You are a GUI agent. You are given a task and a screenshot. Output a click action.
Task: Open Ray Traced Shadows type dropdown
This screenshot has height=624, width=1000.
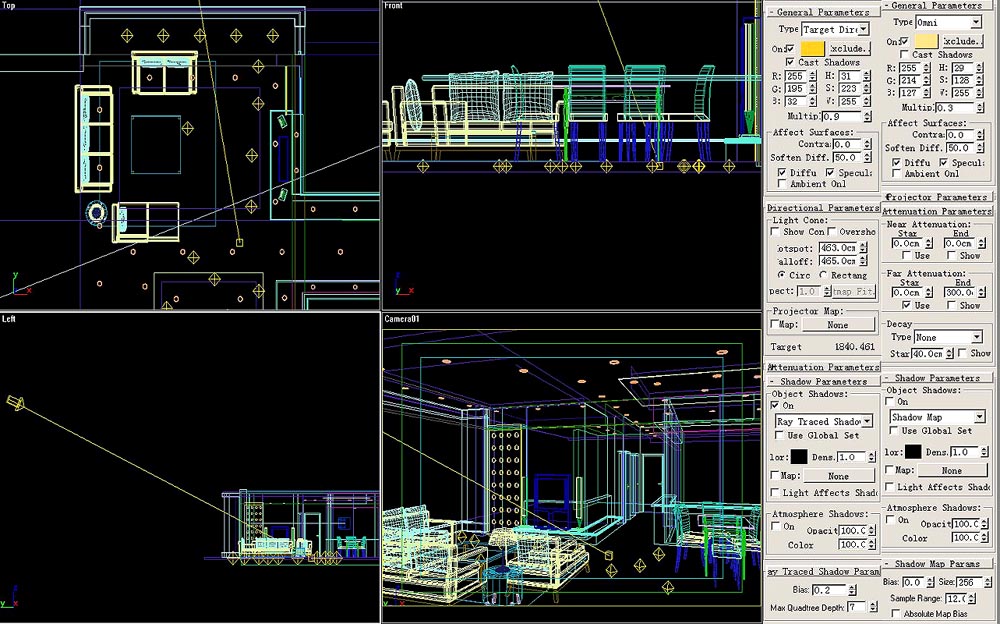point(824,421)
